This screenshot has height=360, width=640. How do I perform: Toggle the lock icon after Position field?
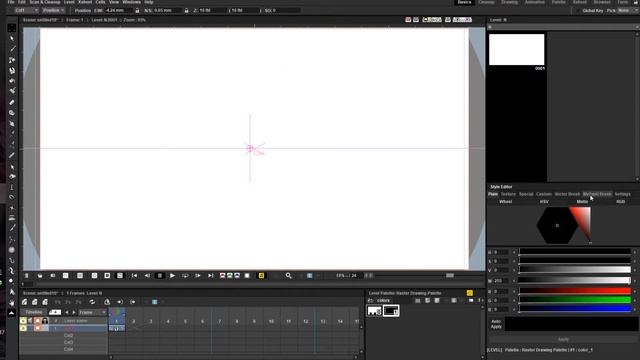coord(137,10)
